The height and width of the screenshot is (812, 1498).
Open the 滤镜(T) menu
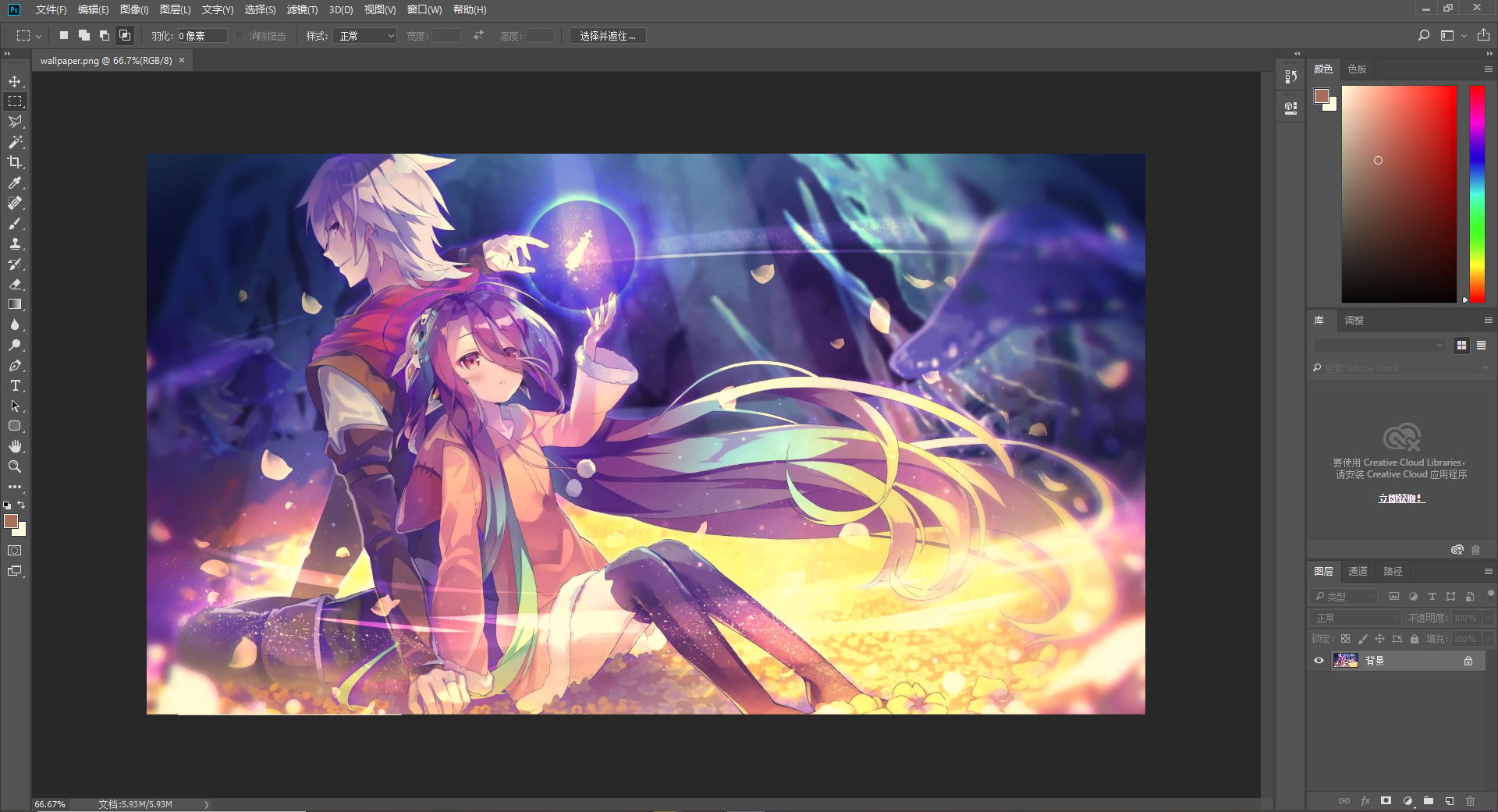[x=302, y=9]
